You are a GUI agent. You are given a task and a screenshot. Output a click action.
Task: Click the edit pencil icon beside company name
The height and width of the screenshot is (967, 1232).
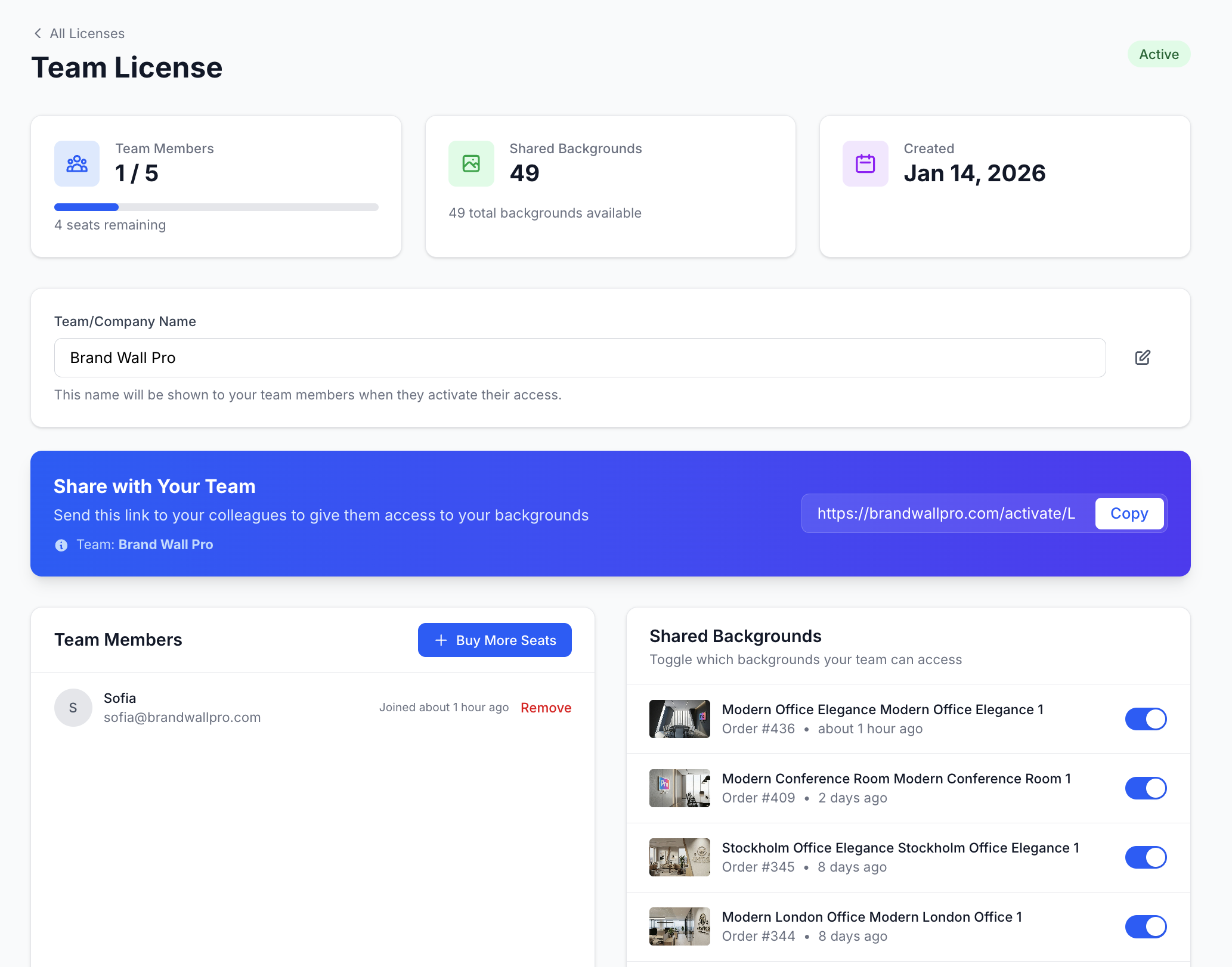coord(1142,357)
